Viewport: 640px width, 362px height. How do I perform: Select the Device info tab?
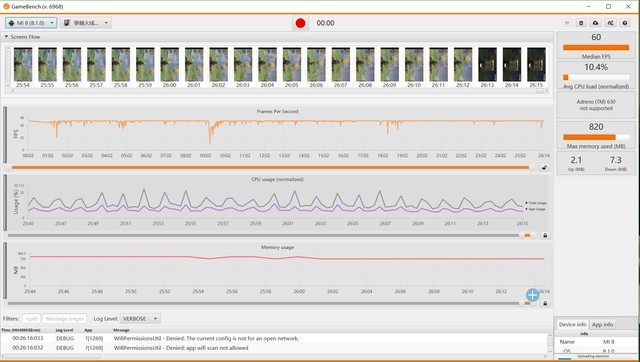click(572, 324)
